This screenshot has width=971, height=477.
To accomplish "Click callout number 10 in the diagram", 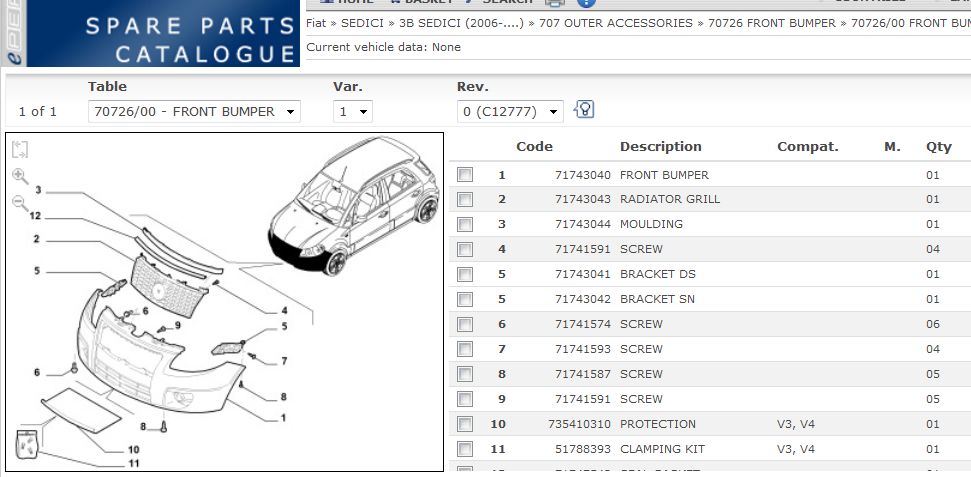I will (134, 450).
